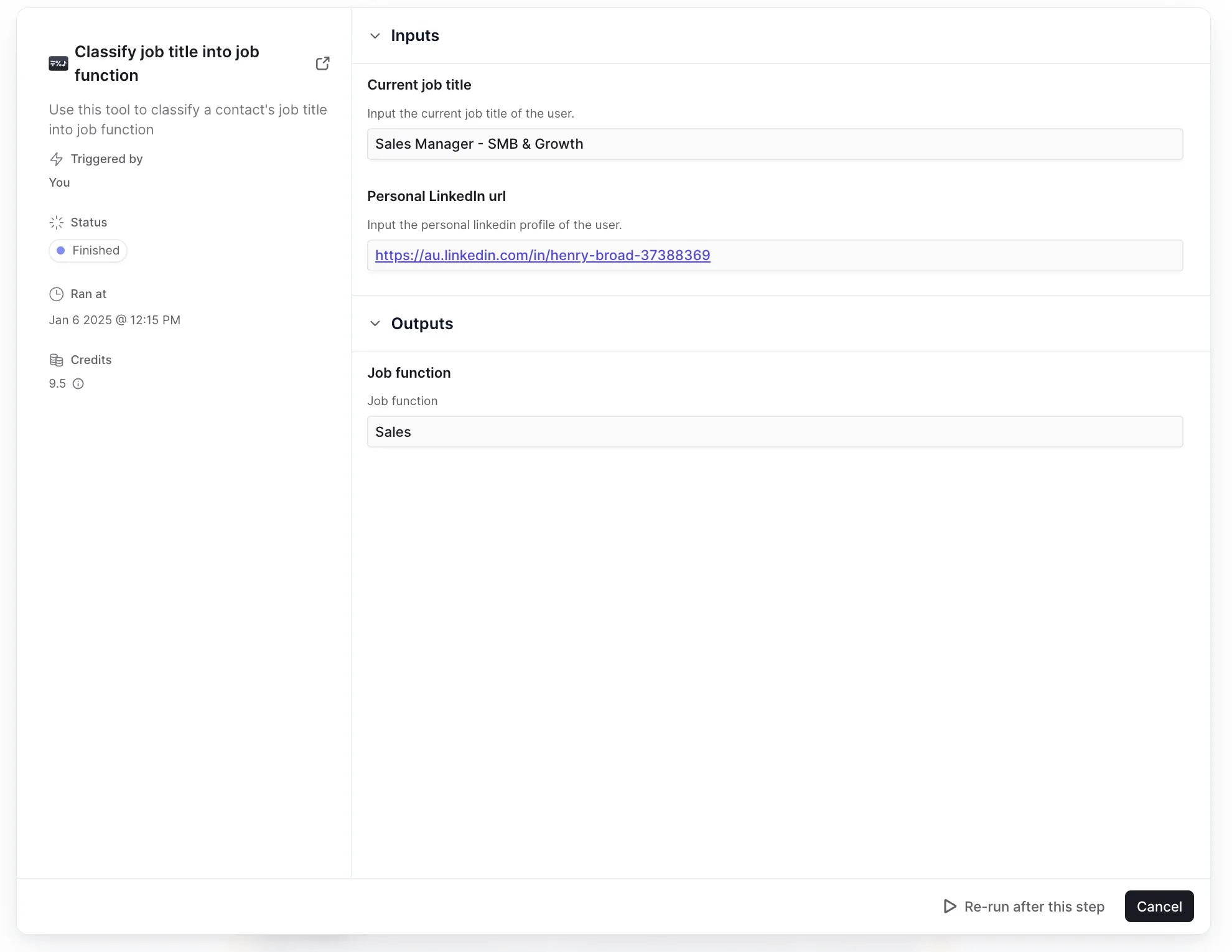Viewport: 1232px width, 952px height.
Task: Click the Current job title input field
Action: pos(775,144)
